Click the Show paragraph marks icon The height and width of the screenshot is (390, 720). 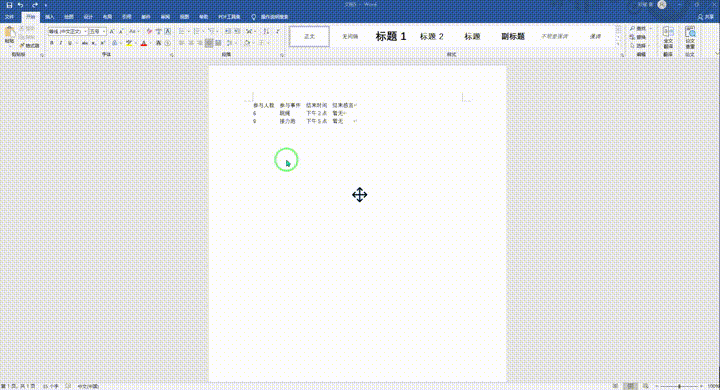277,31
